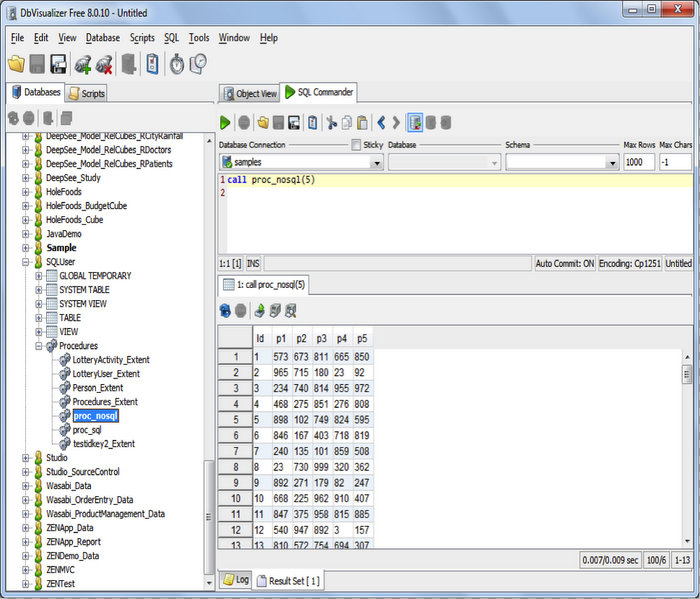
Task: Stop execution in SQL Commander toolbar
Action: coord(244,122)
